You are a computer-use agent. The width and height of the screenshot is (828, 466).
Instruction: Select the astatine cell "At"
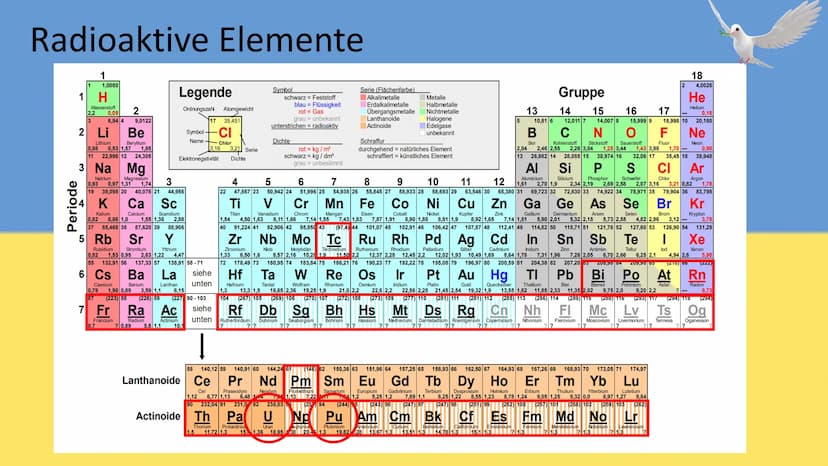(x=664, y=276)
